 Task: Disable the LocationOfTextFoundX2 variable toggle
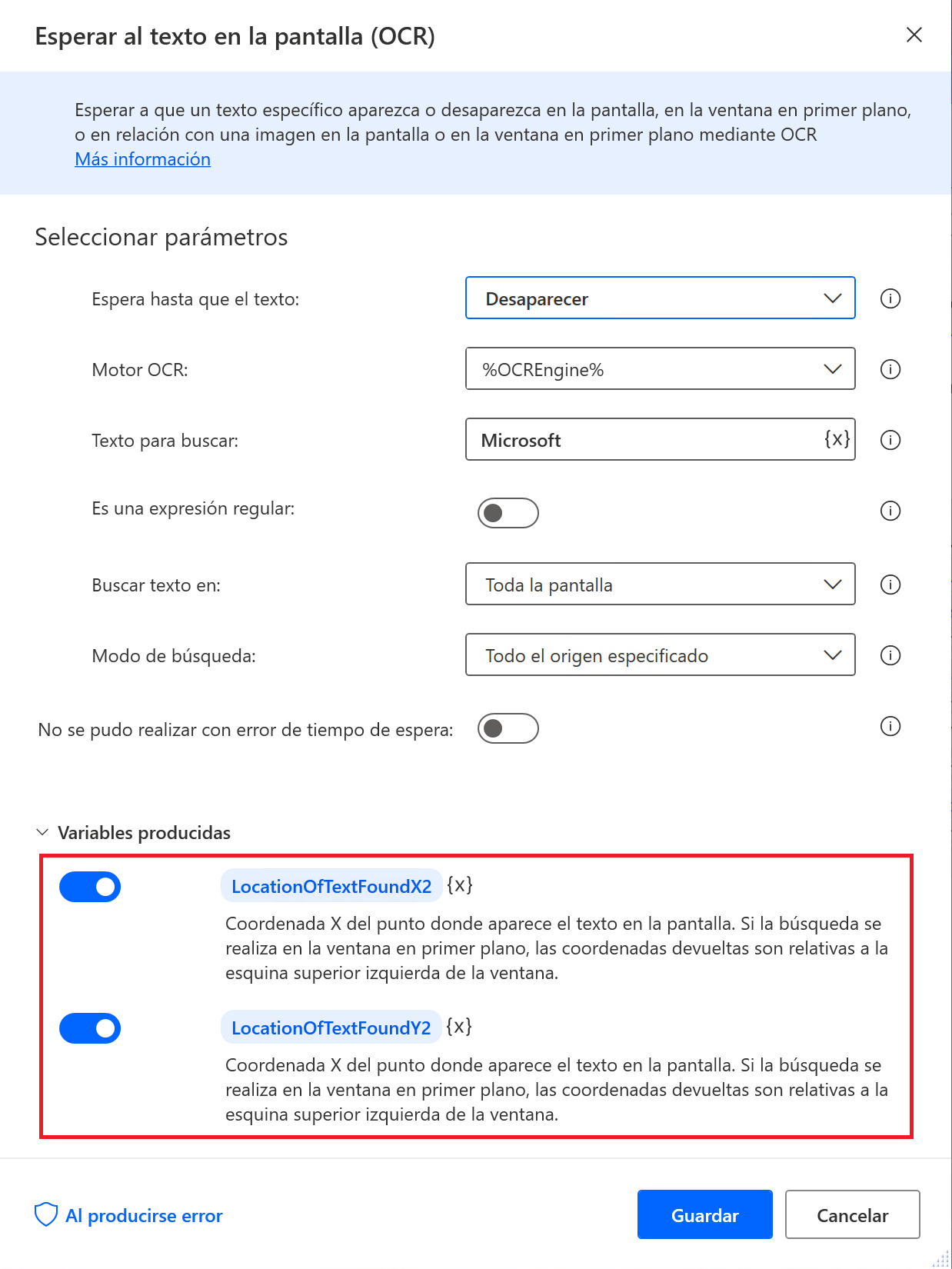(90, 887)
